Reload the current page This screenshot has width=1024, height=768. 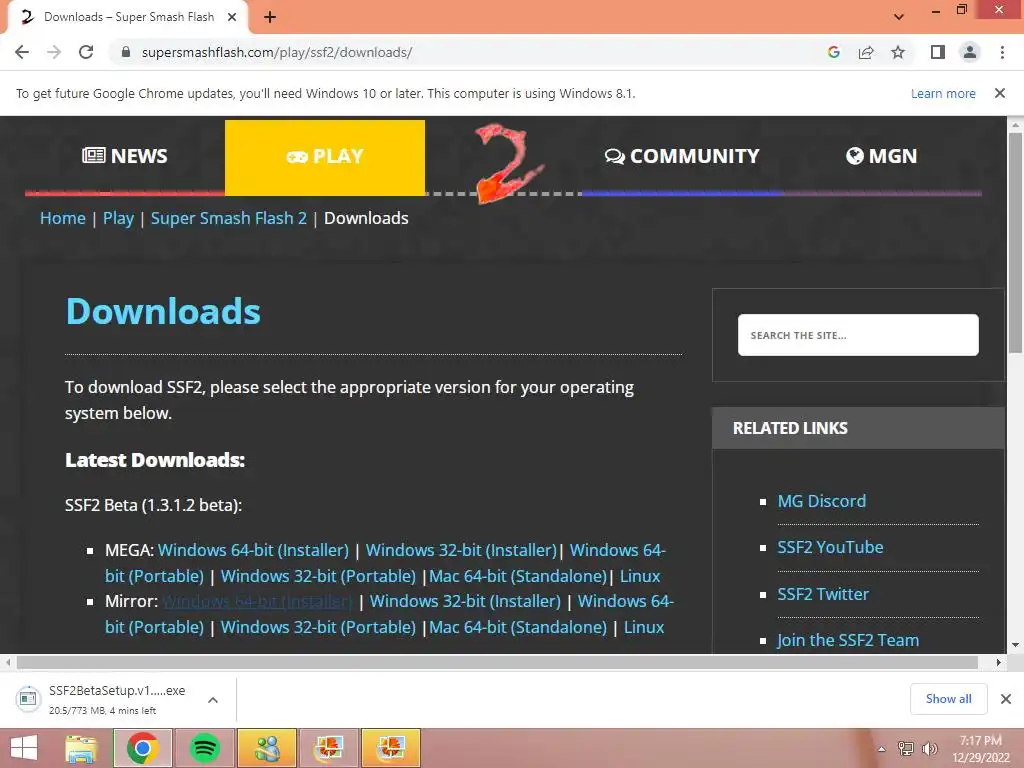86,52
